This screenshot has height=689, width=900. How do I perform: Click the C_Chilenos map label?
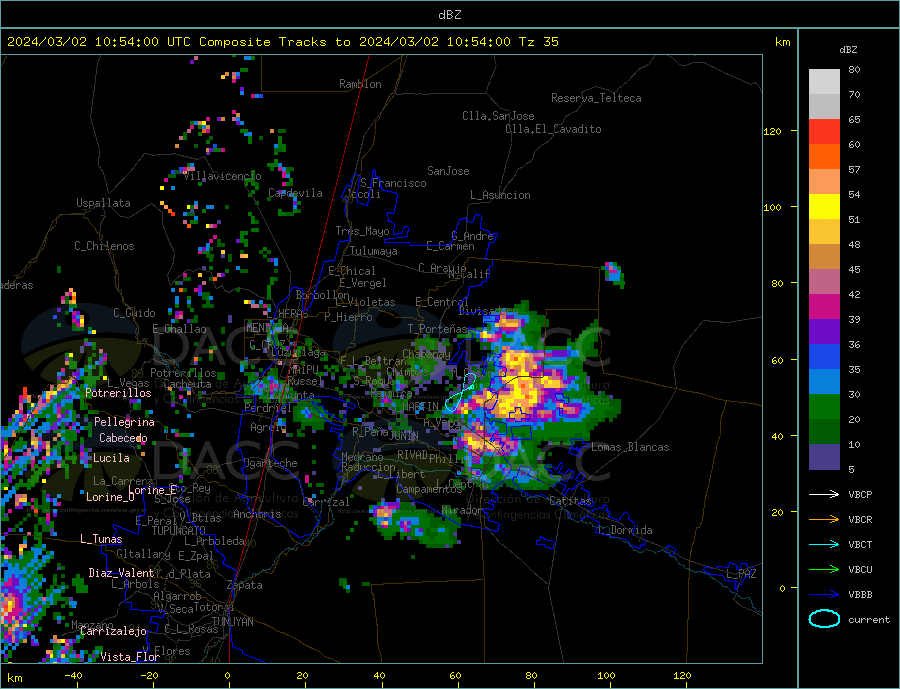104,246
